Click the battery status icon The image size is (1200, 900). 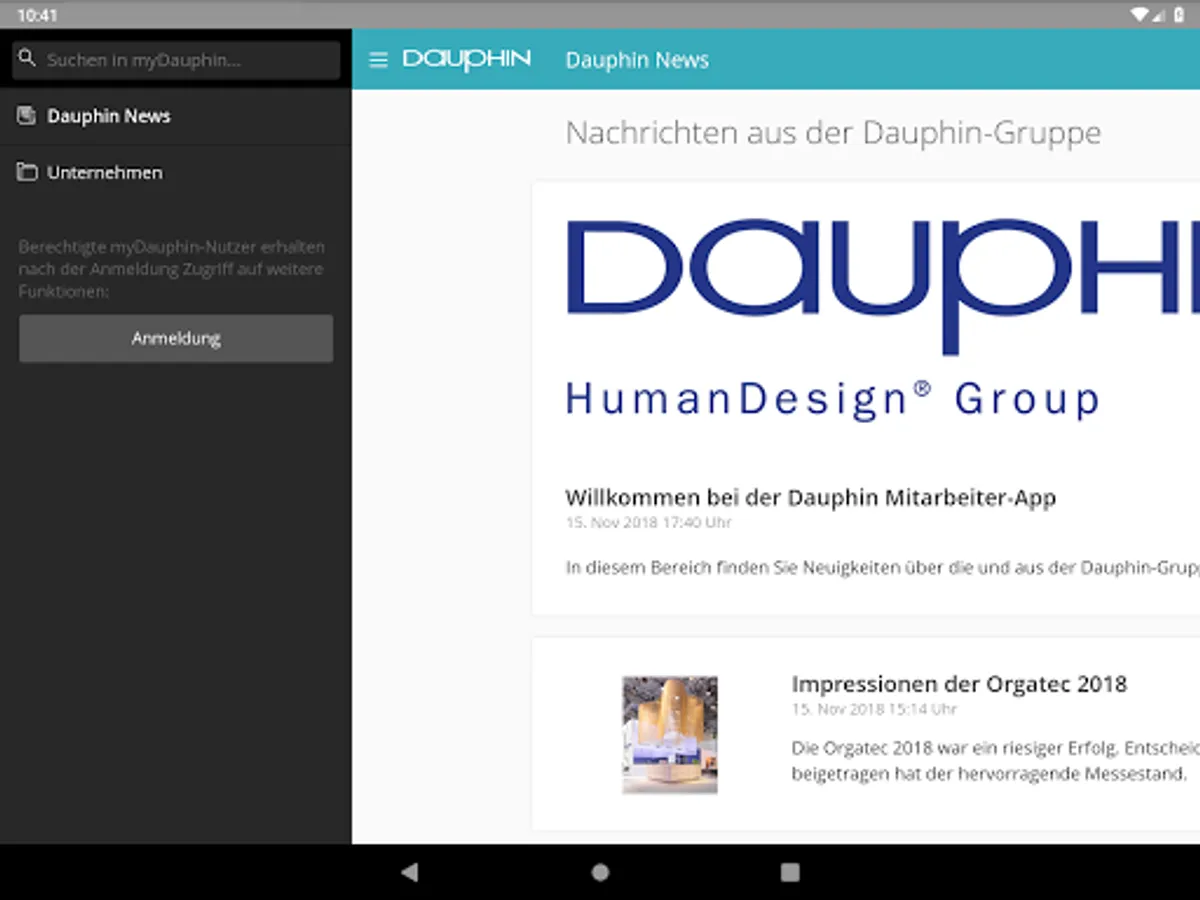pyautogui.click(x=1179, y=15)
